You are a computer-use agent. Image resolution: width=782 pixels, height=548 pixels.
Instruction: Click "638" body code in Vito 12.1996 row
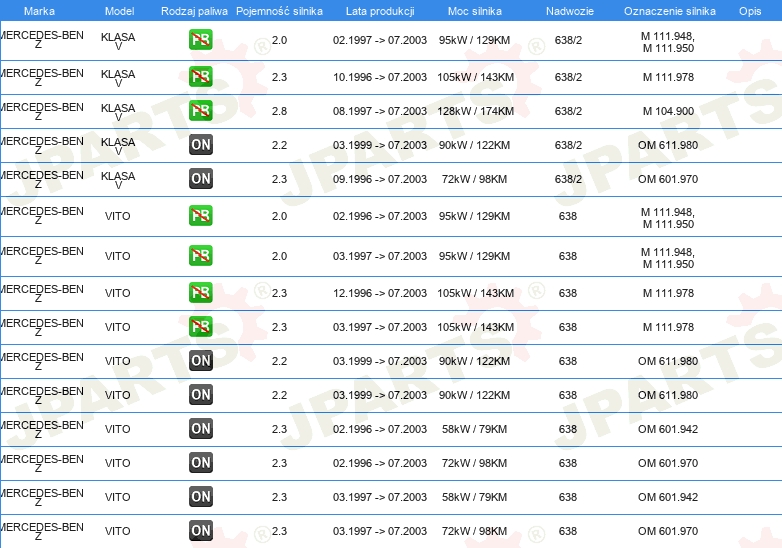568,293
